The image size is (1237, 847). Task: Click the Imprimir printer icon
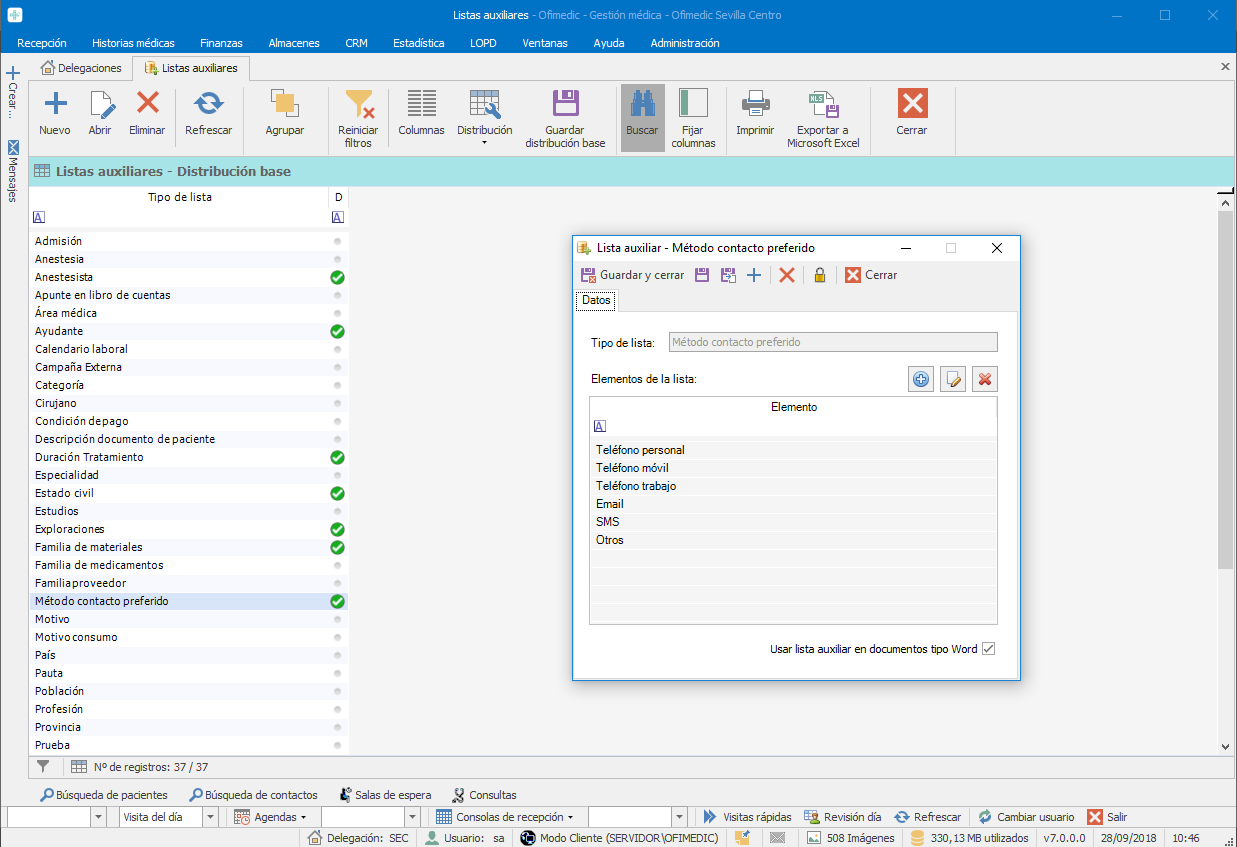point(755,104)
